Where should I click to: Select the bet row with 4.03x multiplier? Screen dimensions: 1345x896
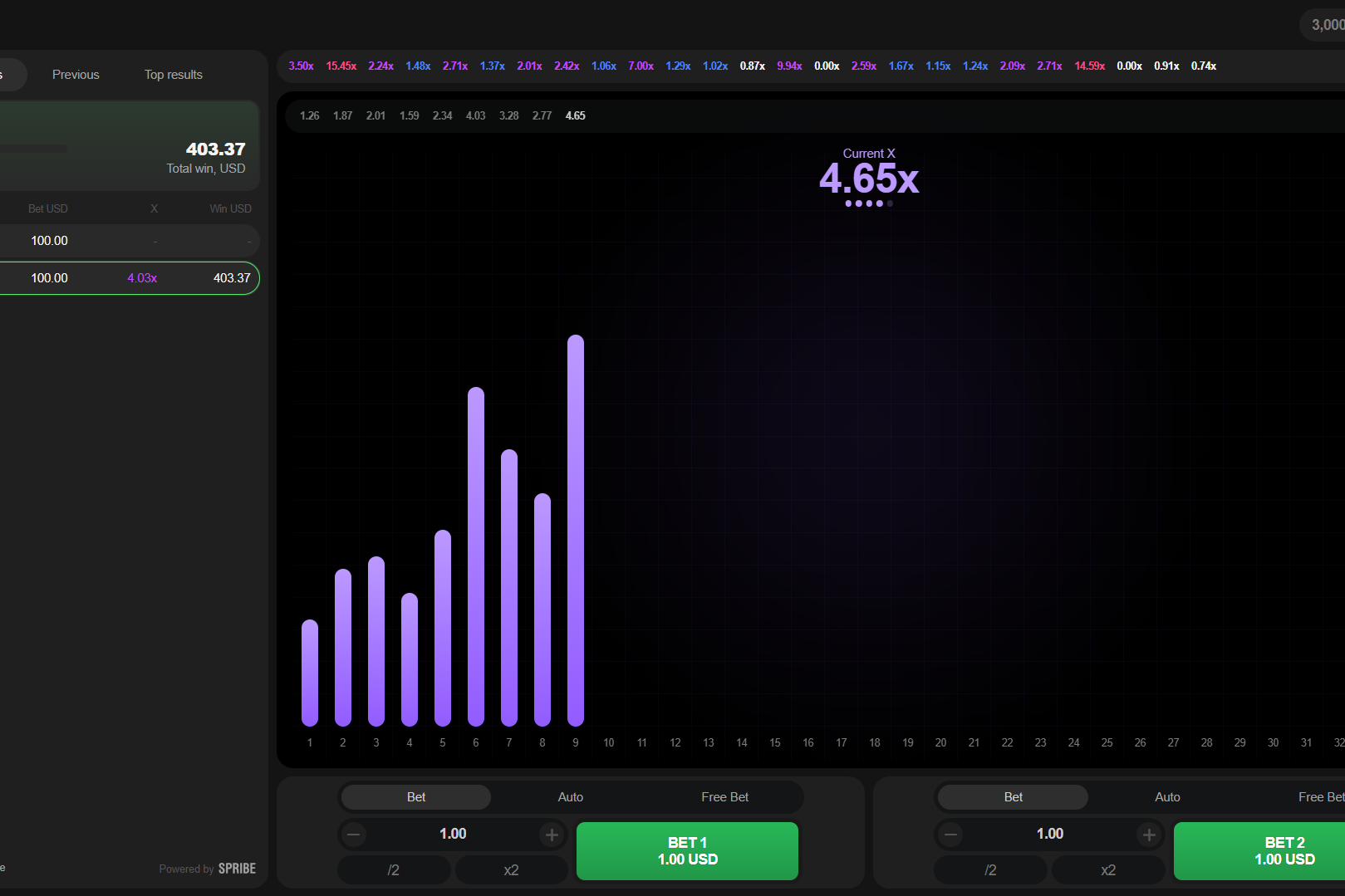[130, 278]
